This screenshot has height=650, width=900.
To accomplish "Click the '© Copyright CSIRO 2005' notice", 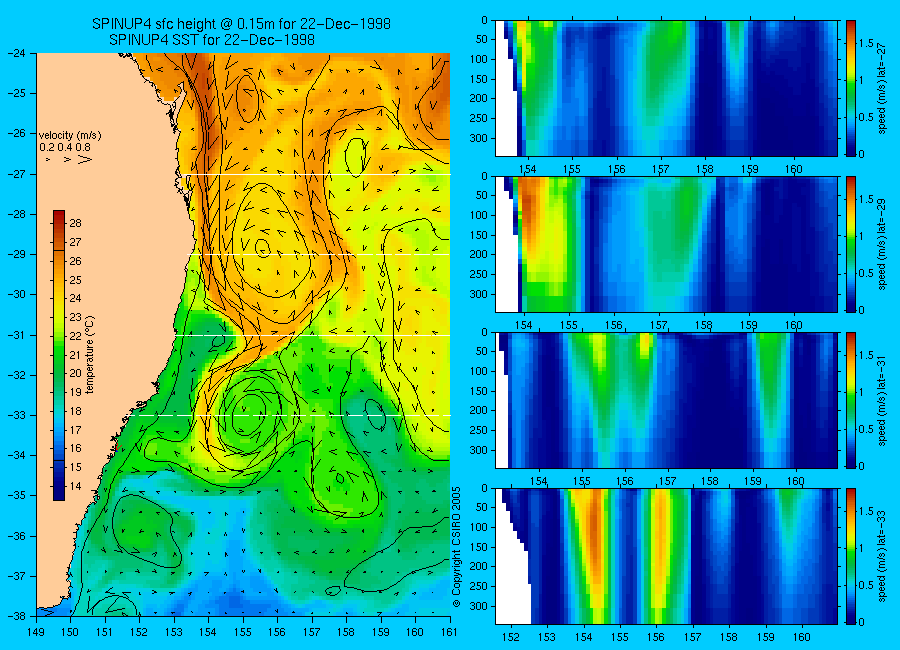I will (x=456, y=547).
